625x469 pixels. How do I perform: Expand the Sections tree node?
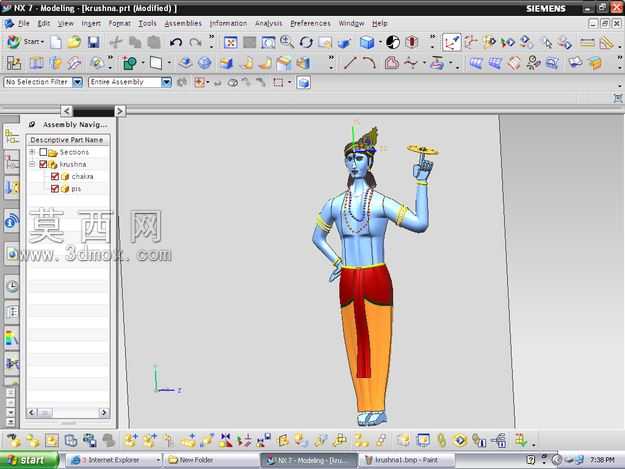click(x=33, y=152)
